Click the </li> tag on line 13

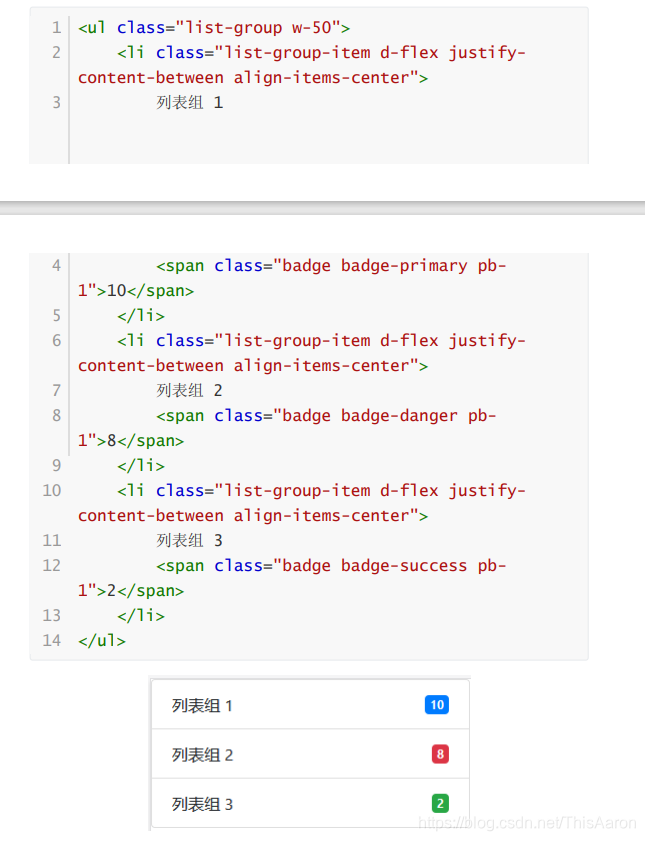click(x=141, y=615)
